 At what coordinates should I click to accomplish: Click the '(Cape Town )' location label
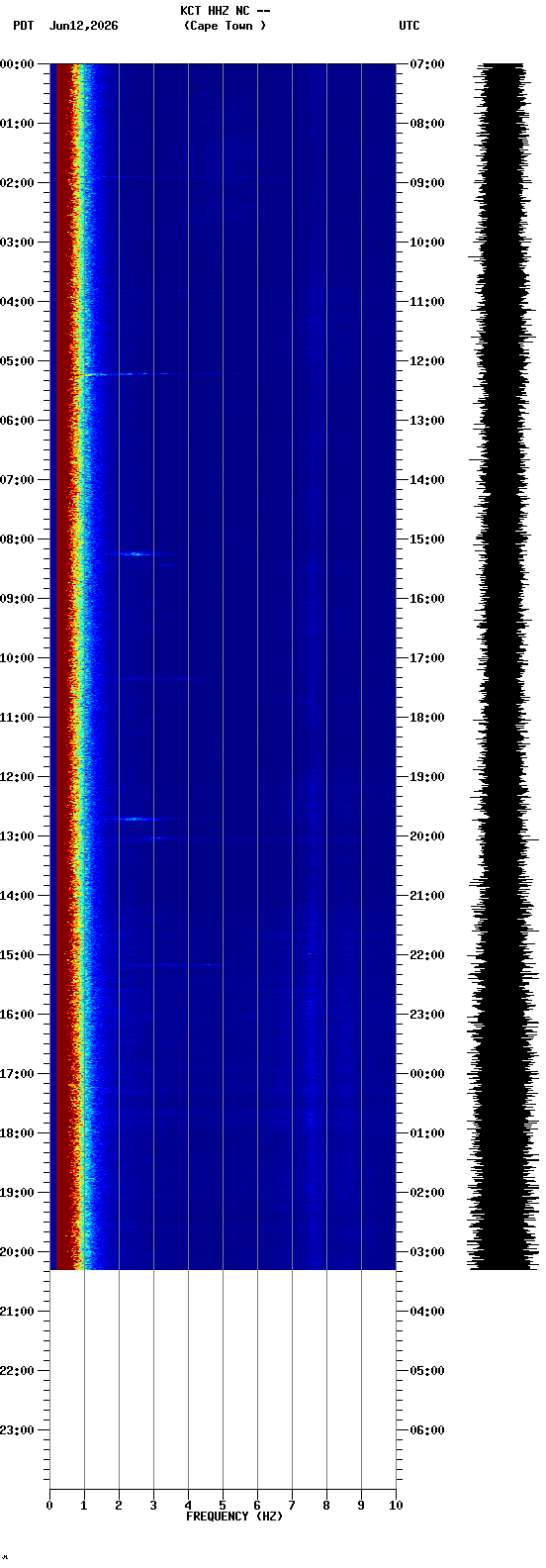225,26
